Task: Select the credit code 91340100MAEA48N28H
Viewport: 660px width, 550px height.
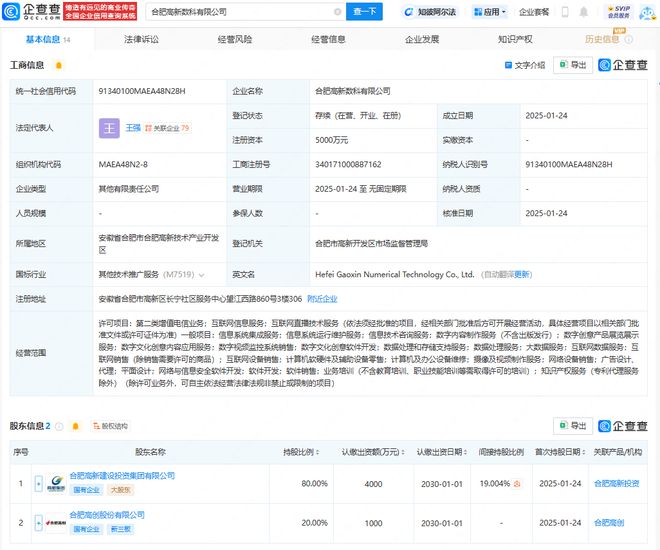Action: pos(142,91)
